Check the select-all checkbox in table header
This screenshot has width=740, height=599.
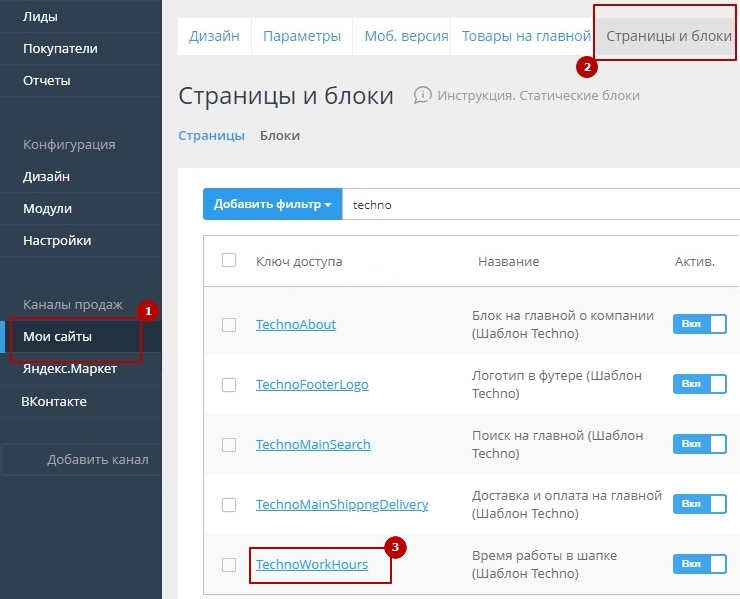(229, 260)
